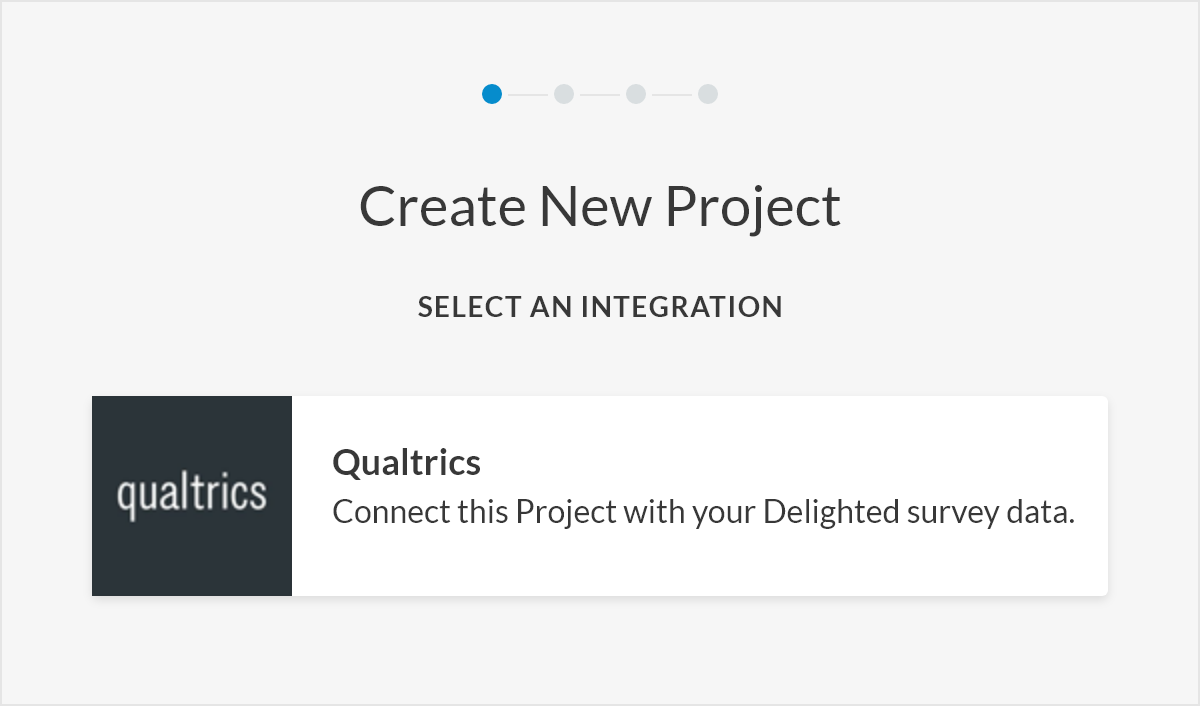Open the bold Qualtrics integration title
1200x706 pixels.
point(407,463)
